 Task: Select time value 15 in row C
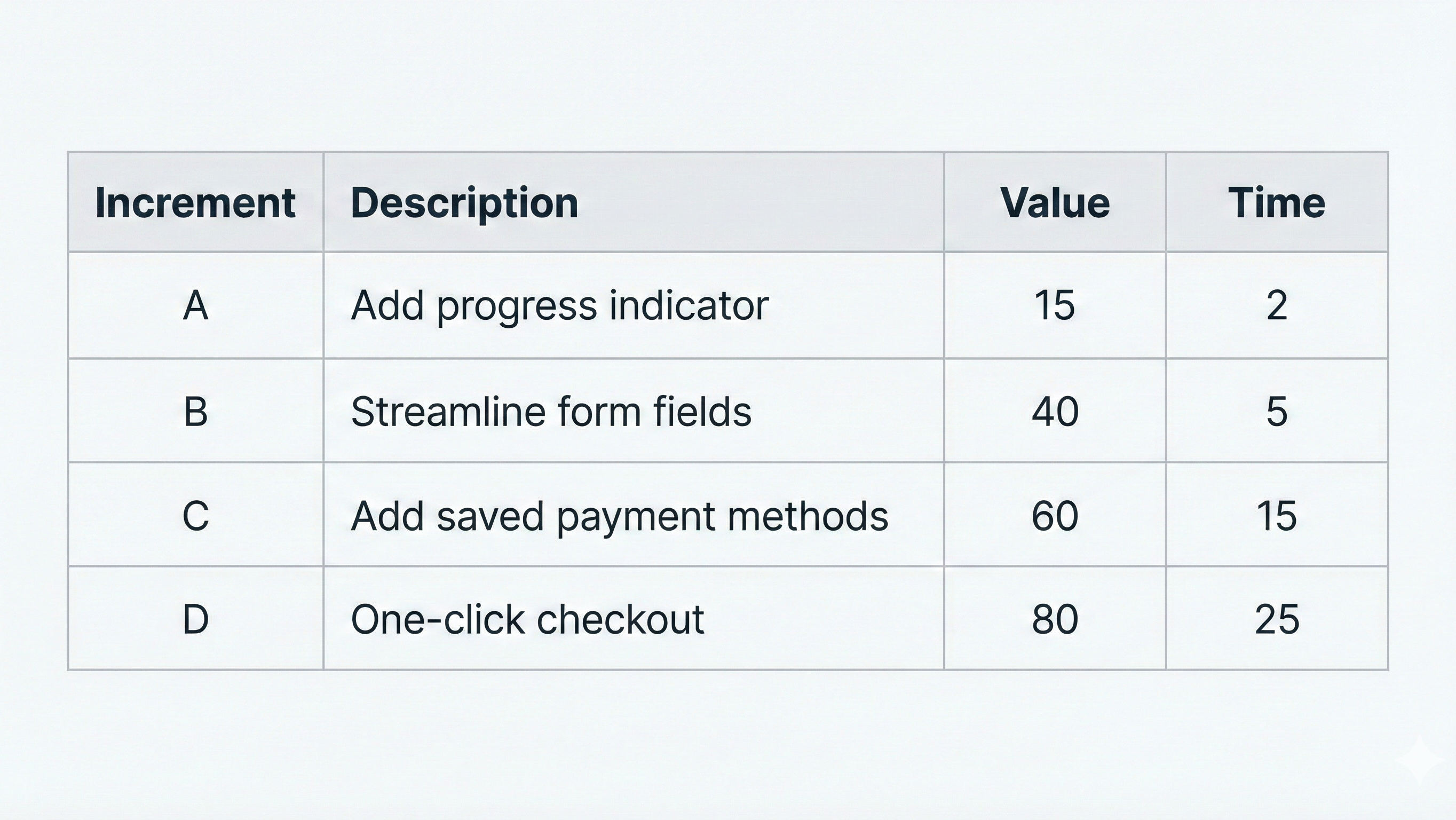point(1277,516)
